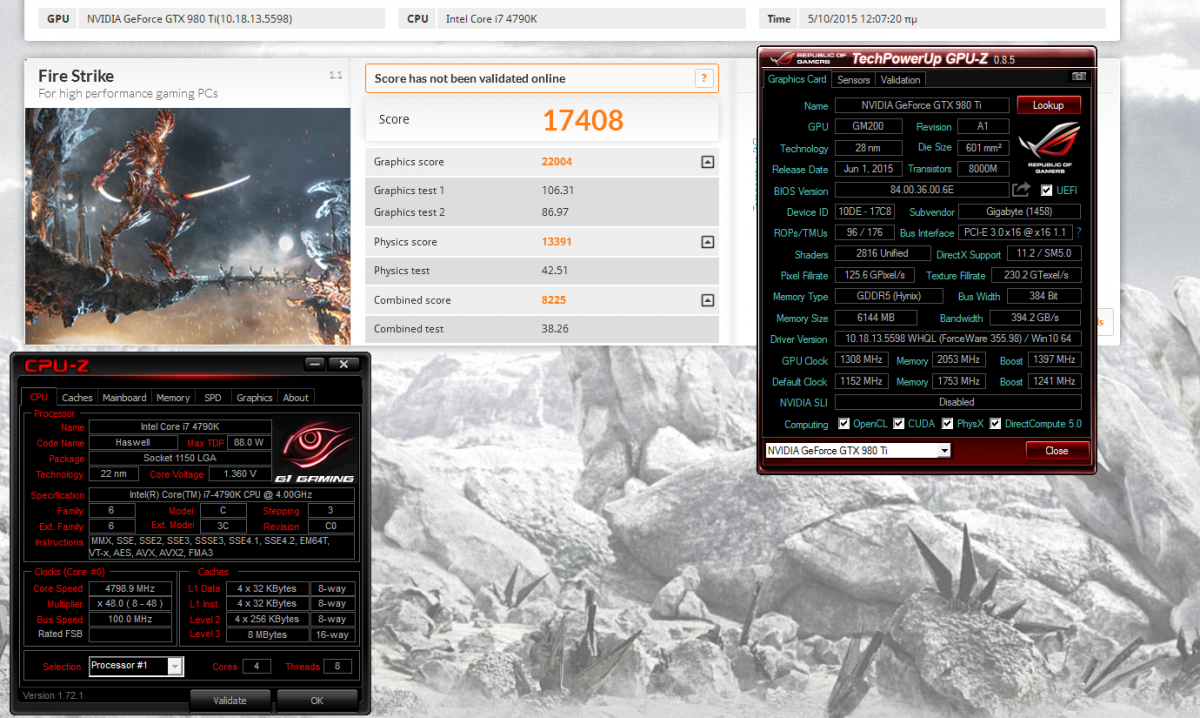Open the Memory tab in CPU-Z

tap(172, 397)
